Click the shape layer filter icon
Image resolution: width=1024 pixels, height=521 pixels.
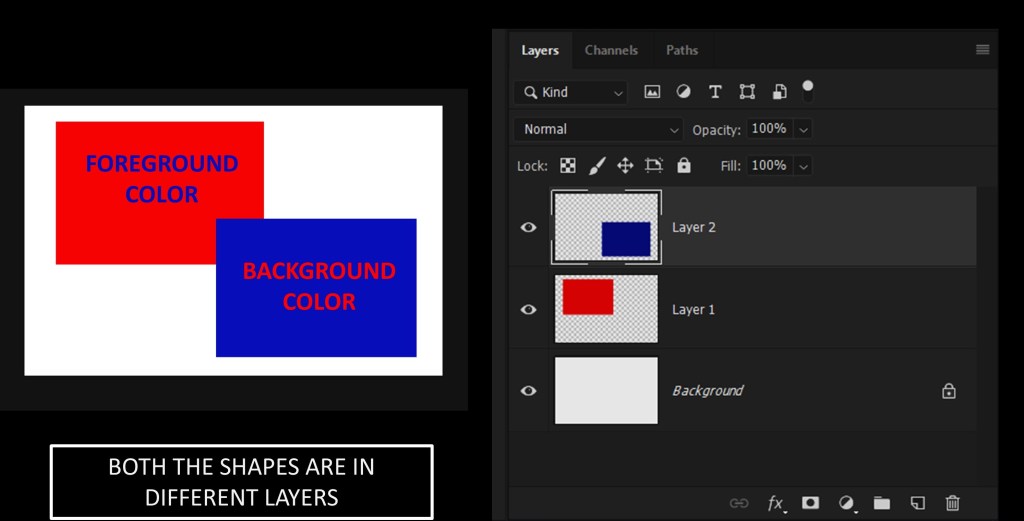click(747, 92)
